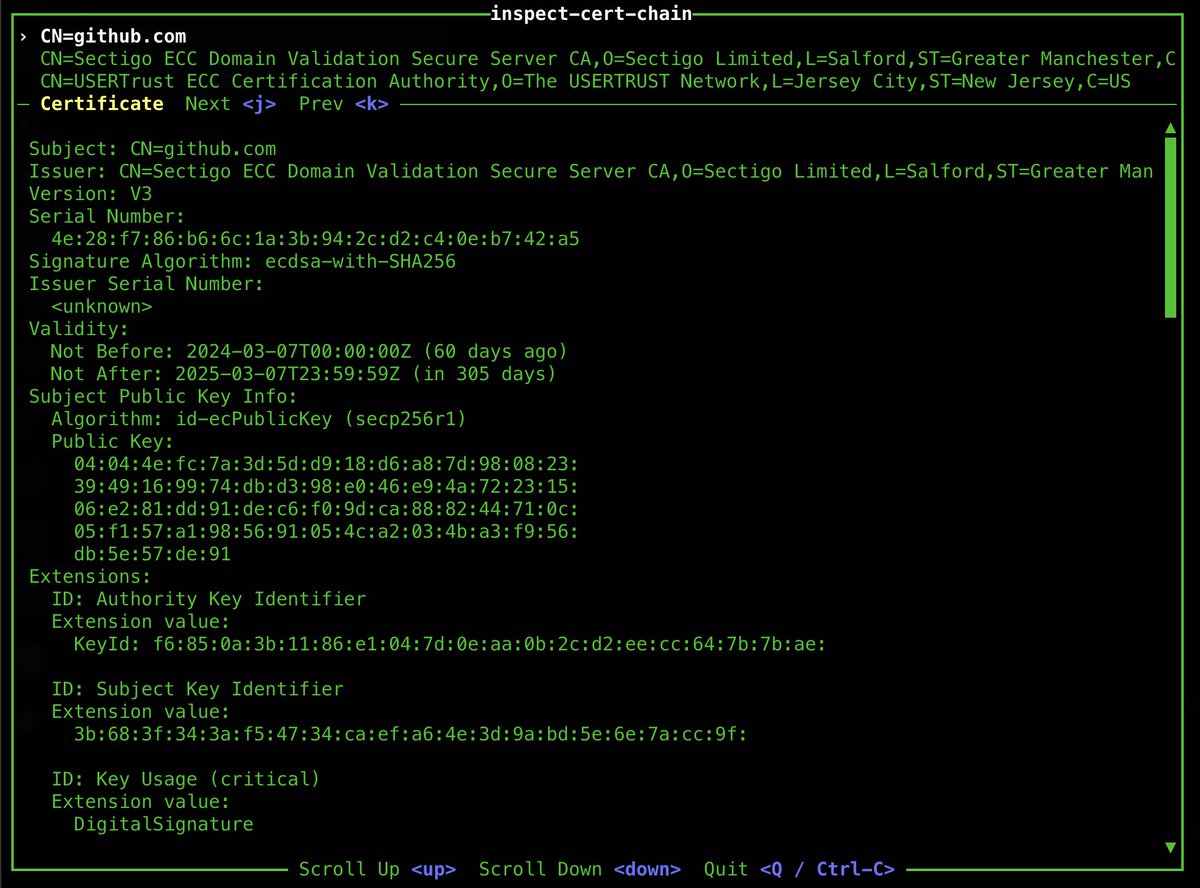Click the <down> key hint
Screen dimensions: 1200x888
[x=648, y=869]
